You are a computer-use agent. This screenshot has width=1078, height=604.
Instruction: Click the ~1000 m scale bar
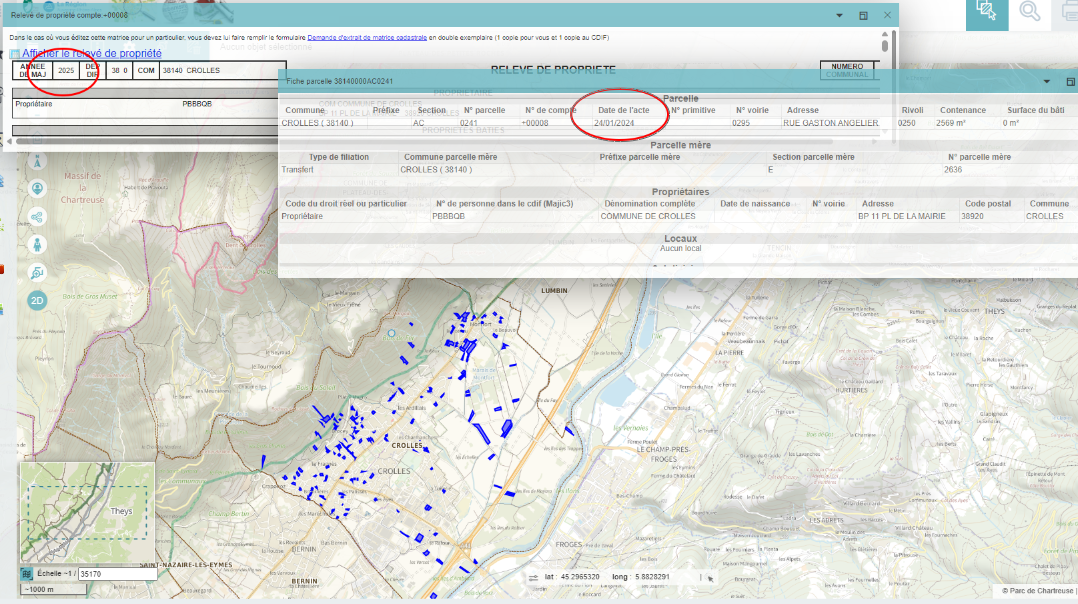(x=53, y=590)
